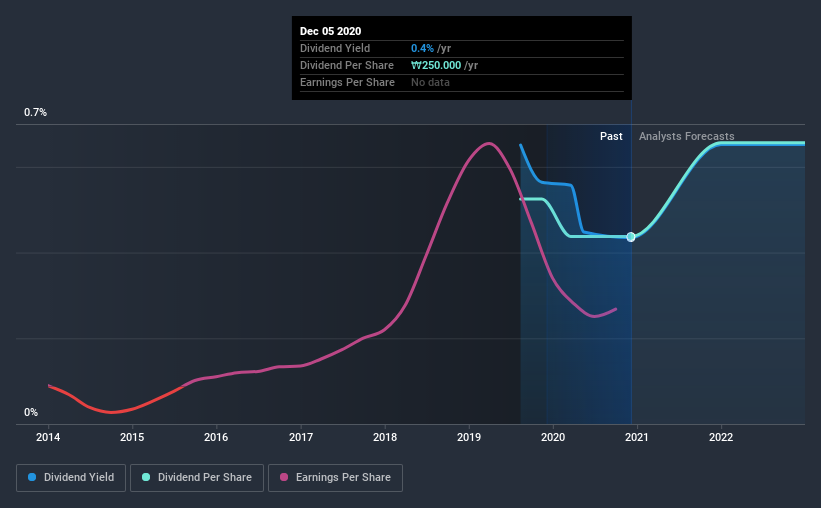Viewport: 821px width, 508px height.
Task: Click the 0.4% dividend yield tooltip value
Action: click(x=422, y=48)
